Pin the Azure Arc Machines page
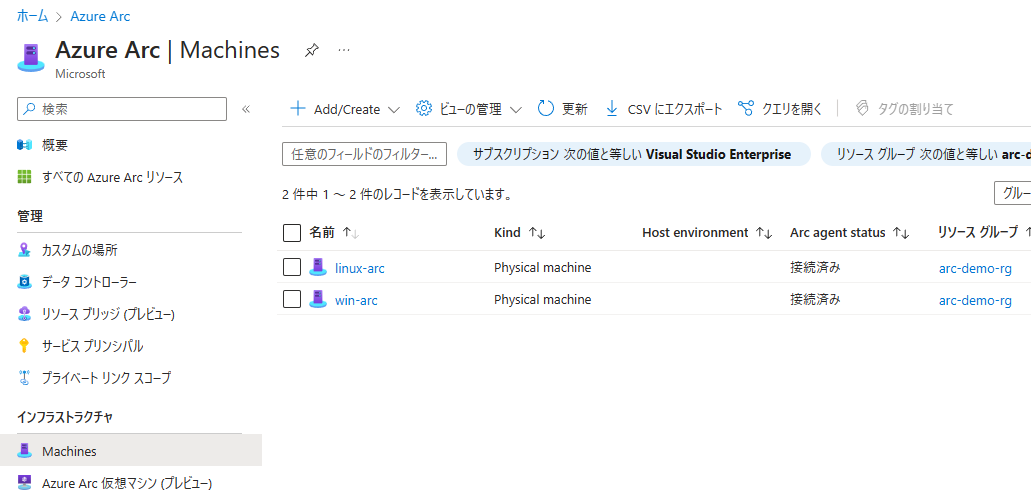The height and width of the screenshot is (496, 1031). point(312,51)
